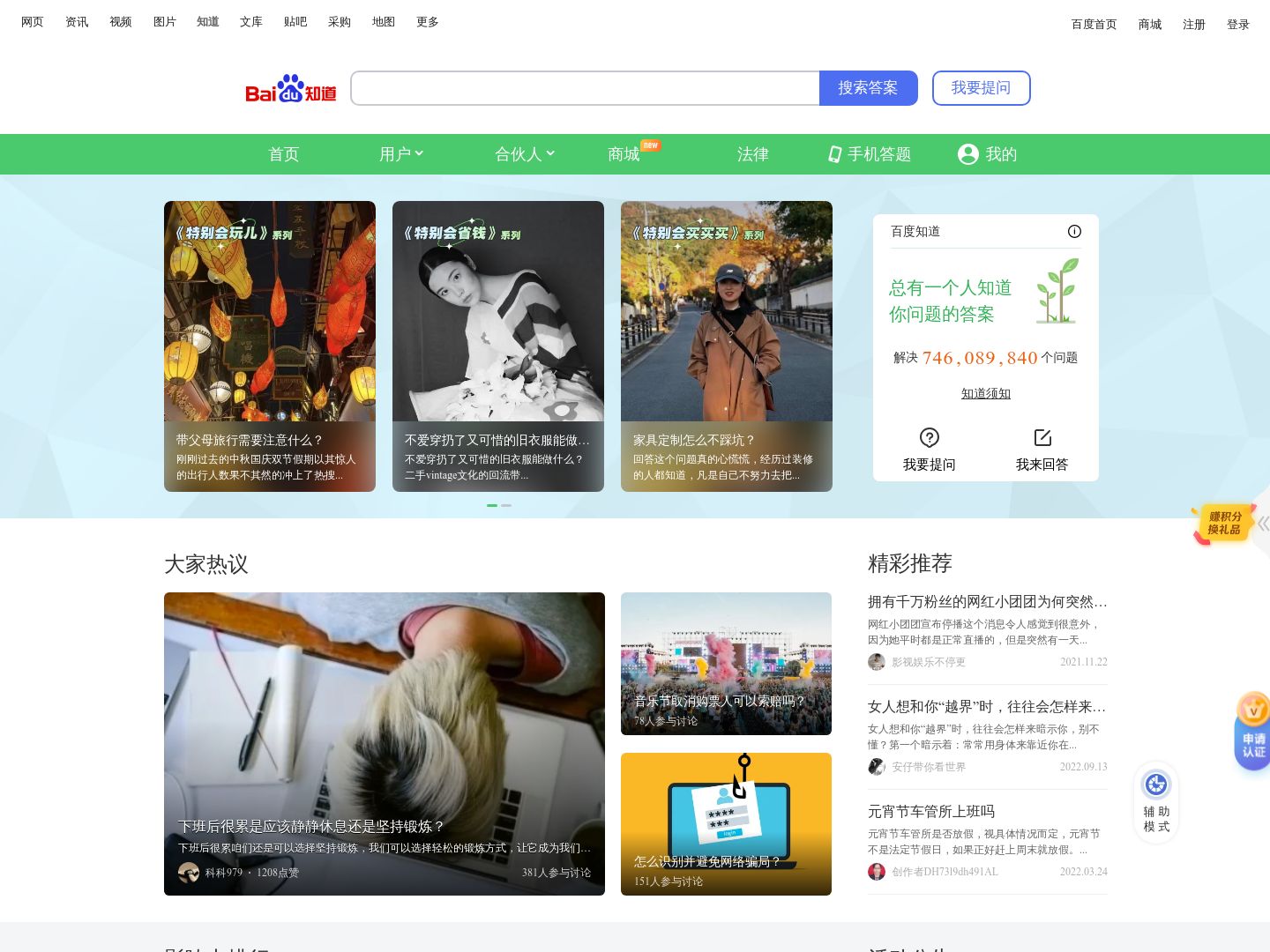
Task: Click the 登录 link
Action: point(1238,25)
